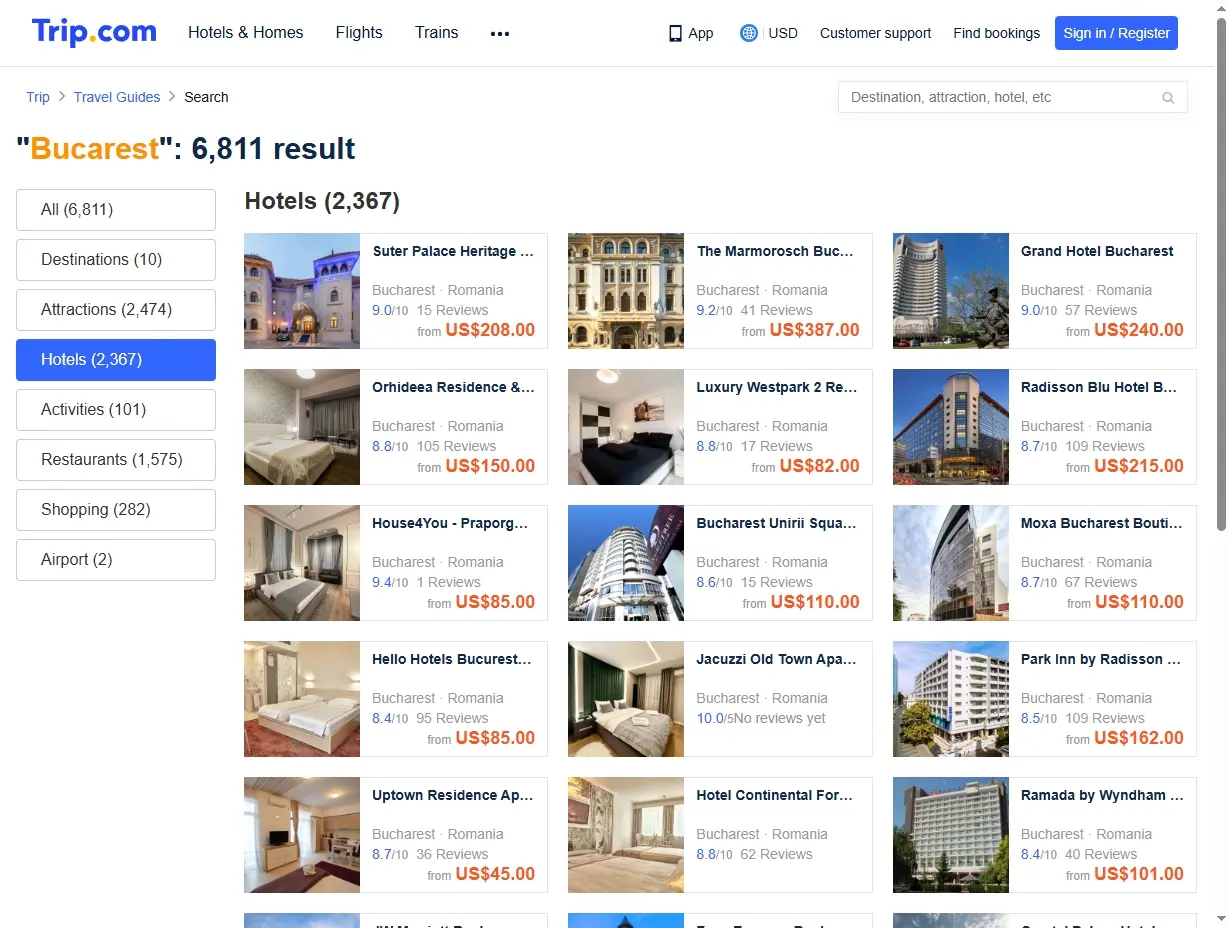Open House4You Praporgescu room photo
Screen dimensions: 1229x928
tap(302, 563)
